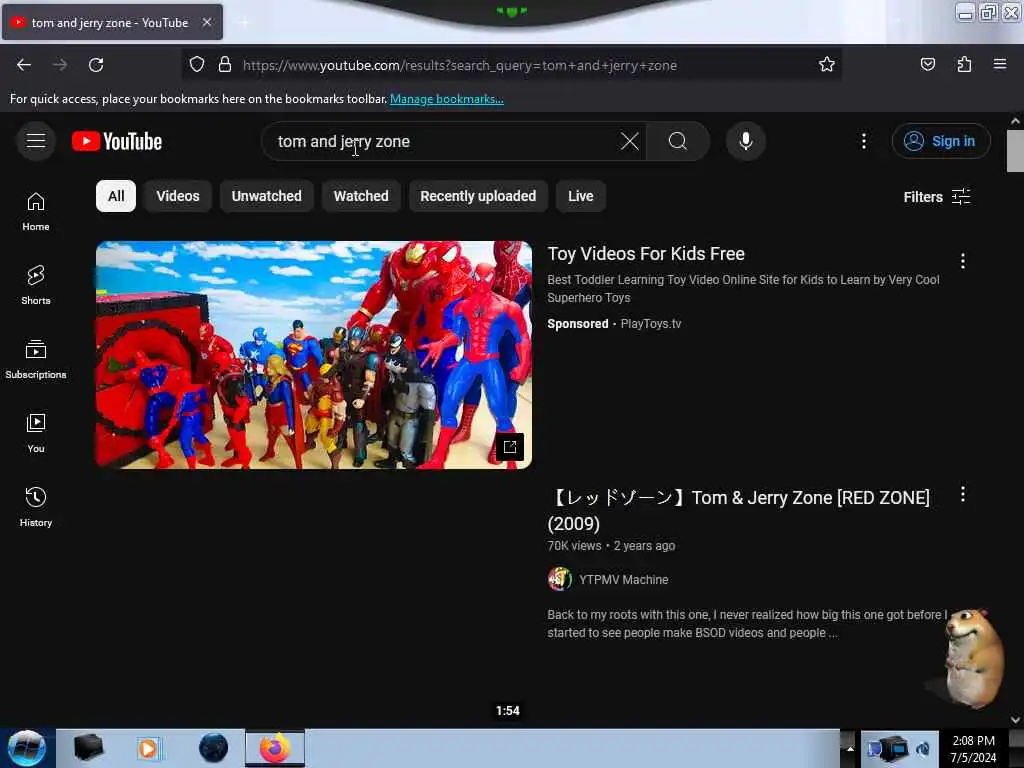Bookmark this page with the star icon
1024x768 pixels.
point(827,65)
